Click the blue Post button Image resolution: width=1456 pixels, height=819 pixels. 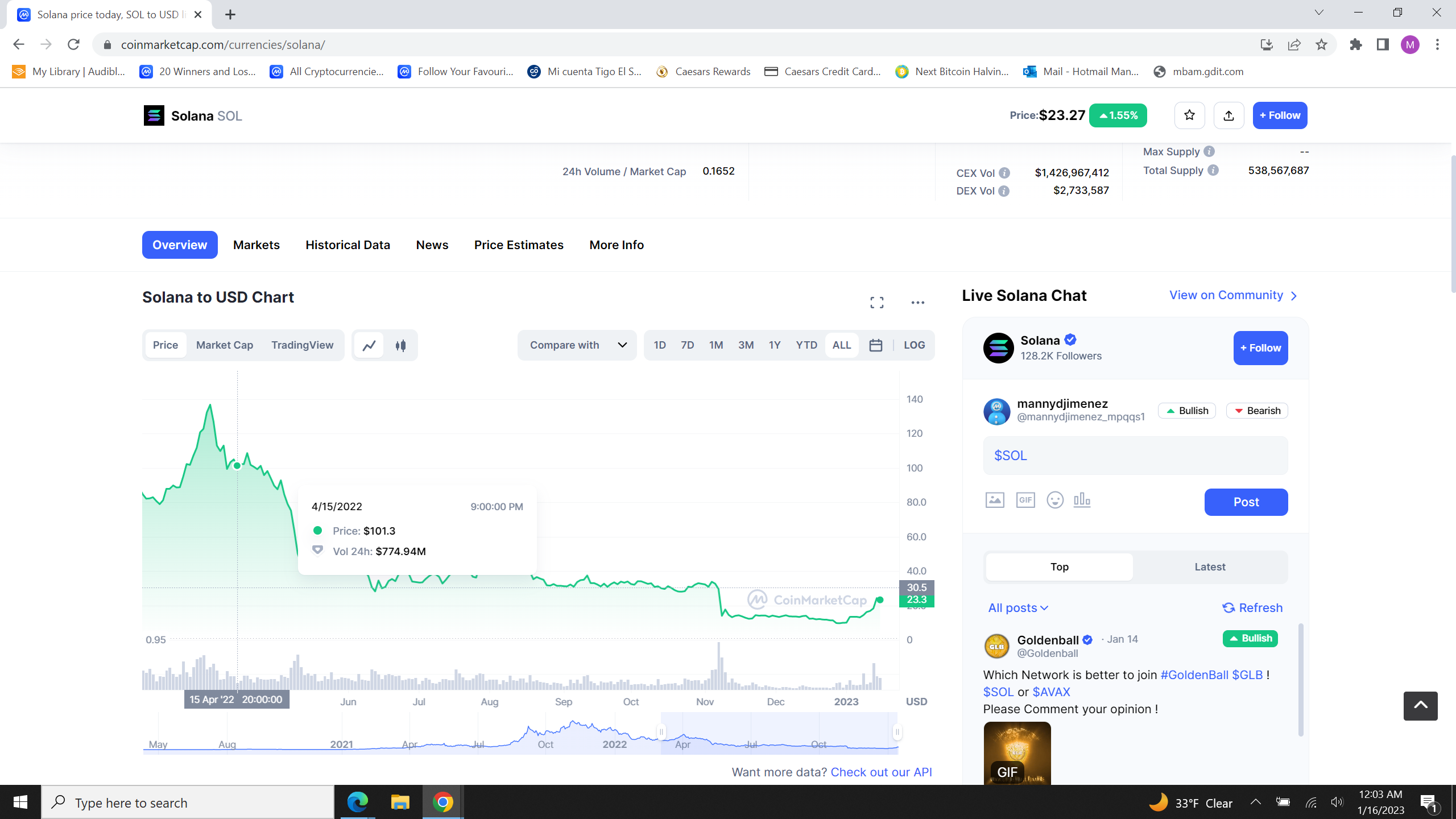(x=1246, y=502)
